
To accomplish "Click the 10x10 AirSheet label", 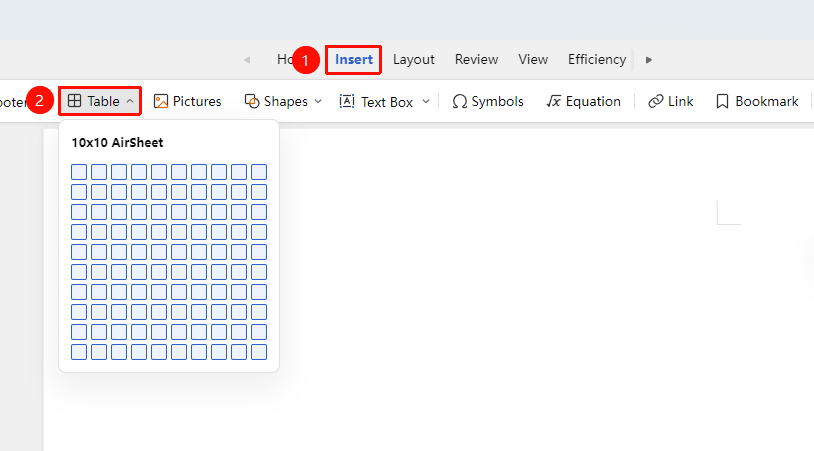I will 117,143.
